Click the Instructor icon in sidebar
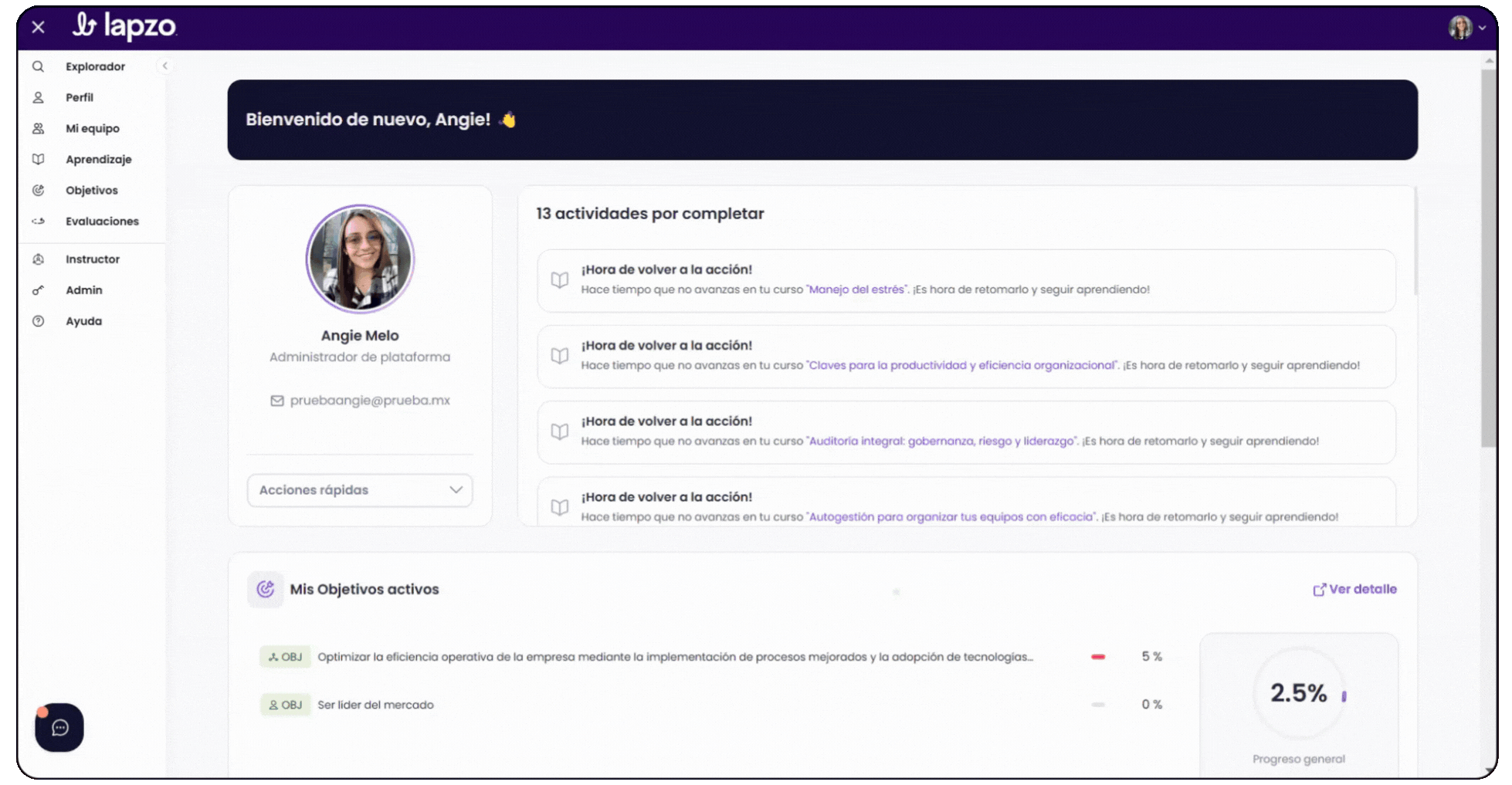Screen dimensions: 1512x785 click(38, 259)
